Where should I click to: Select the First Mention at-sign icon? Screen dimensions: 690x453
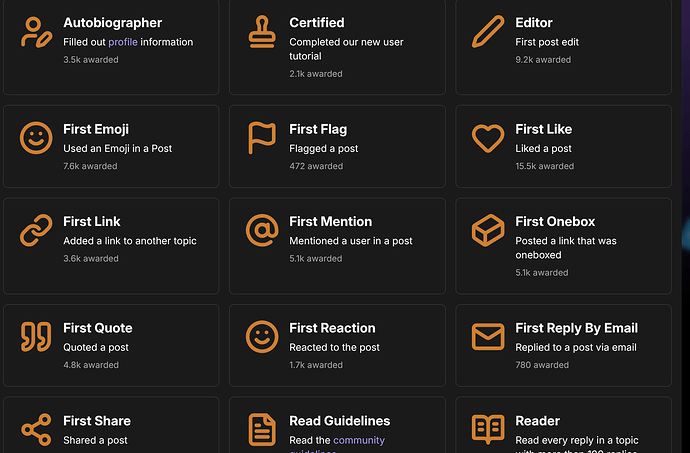262,230
